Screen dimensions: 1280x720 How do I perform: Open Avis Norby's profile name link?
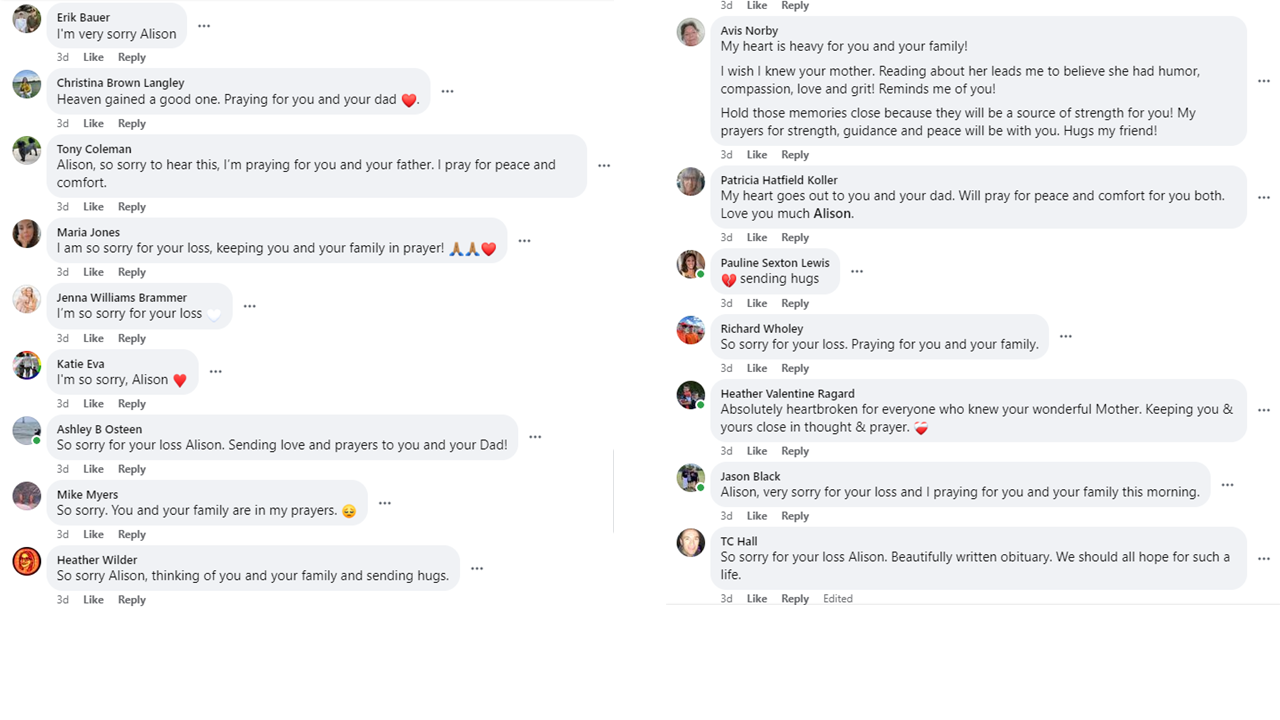click(749, 31)
